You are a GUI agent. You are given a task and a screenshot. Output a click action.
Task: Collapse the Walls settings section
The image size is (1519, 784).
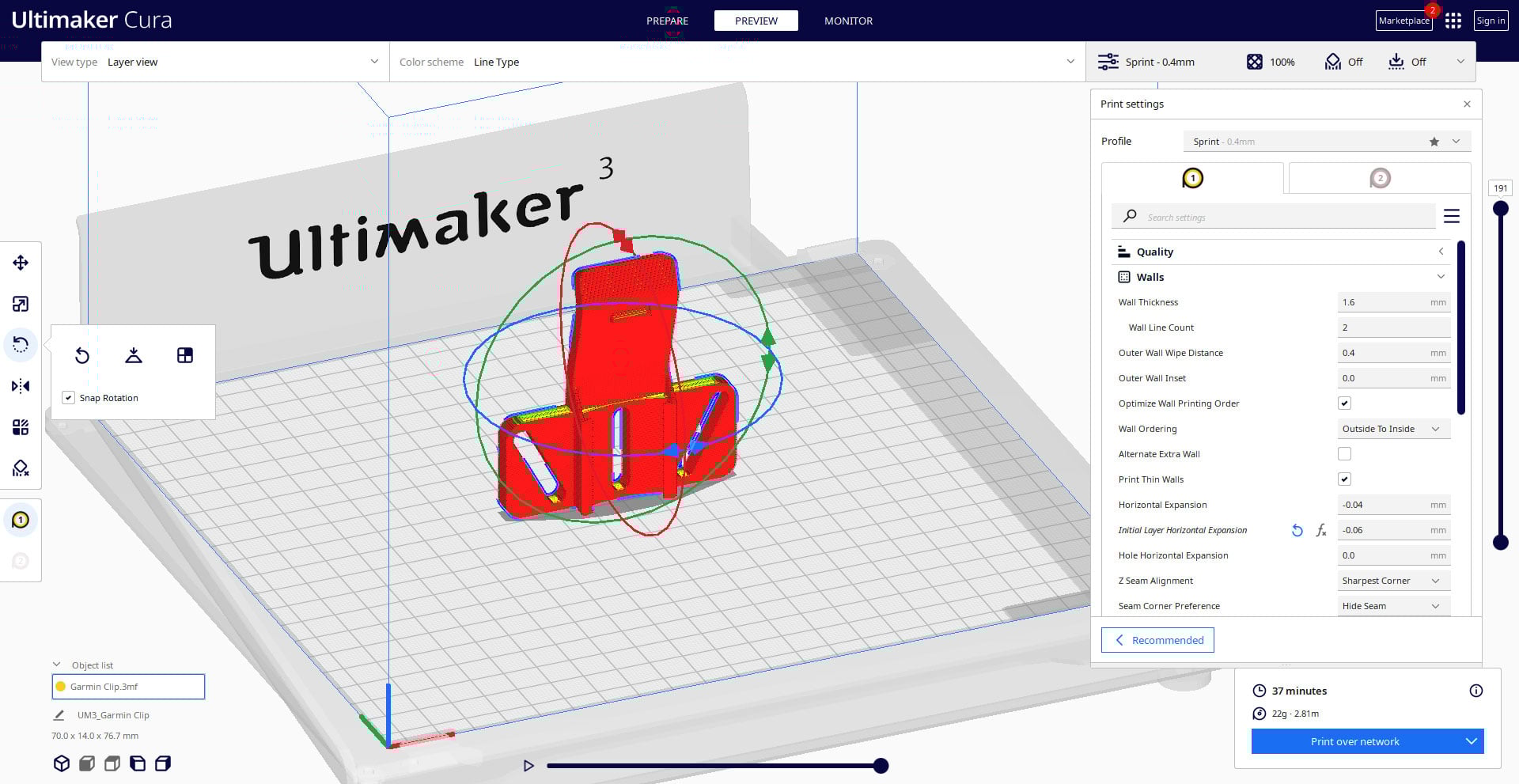click(1441, 277)
